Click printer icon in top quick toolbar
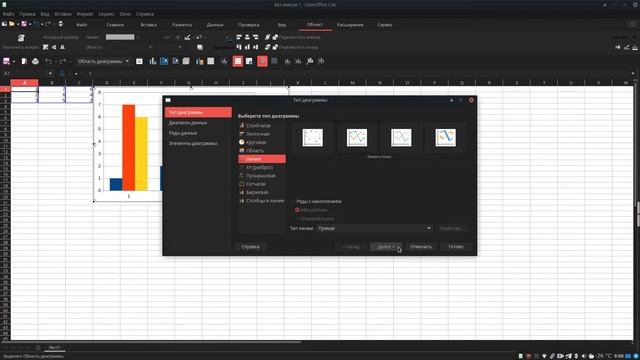Image resolution: width=640 pixels, height=360 pixels. coord(60,24)
